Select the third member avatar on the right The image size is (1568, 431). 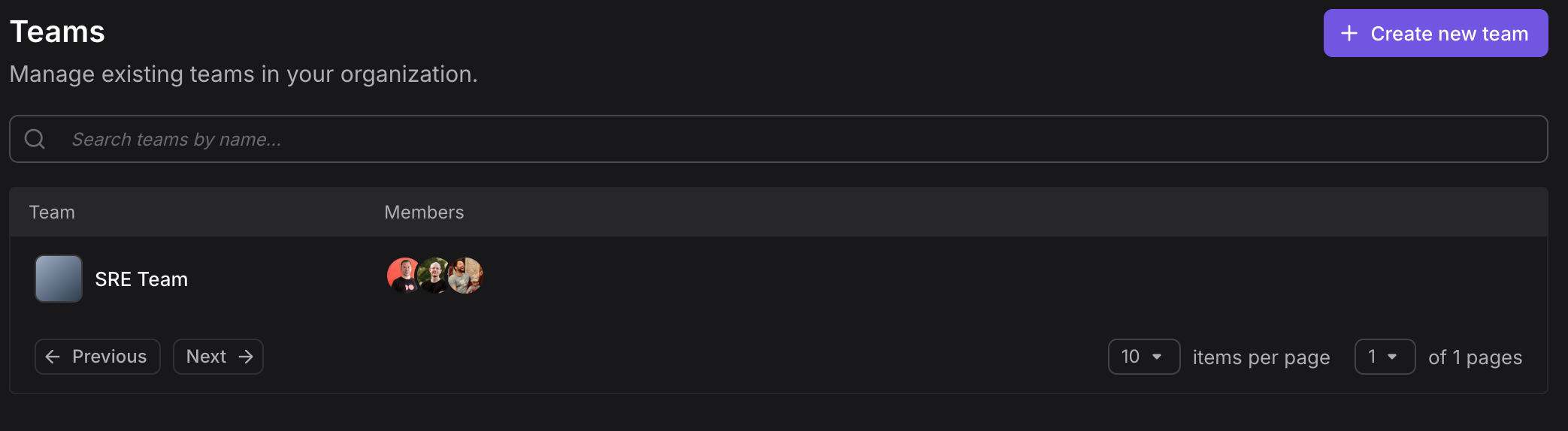pyautogui.click(x=465, y=276)
